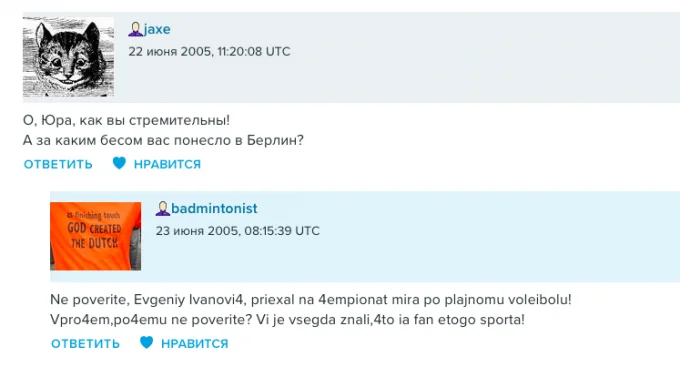
Task: Click badmintonist's reply text about voleibolu
Action: click(x=311, y=300)
